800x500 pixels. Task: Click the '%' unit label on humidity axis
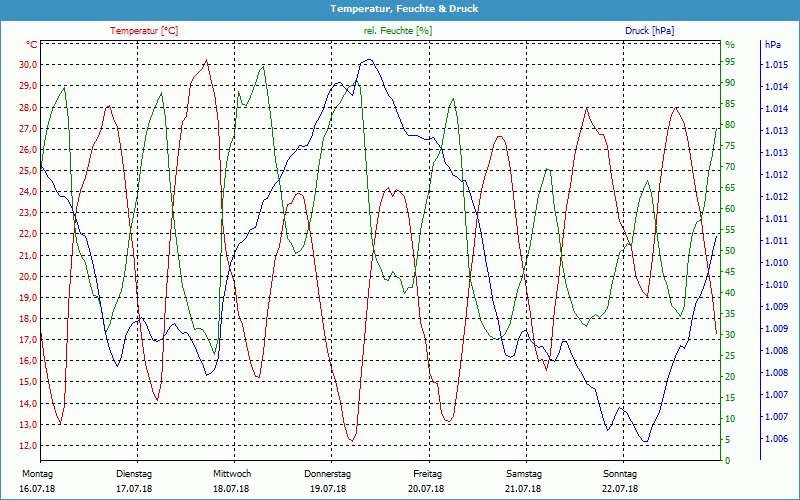[730, 45]
